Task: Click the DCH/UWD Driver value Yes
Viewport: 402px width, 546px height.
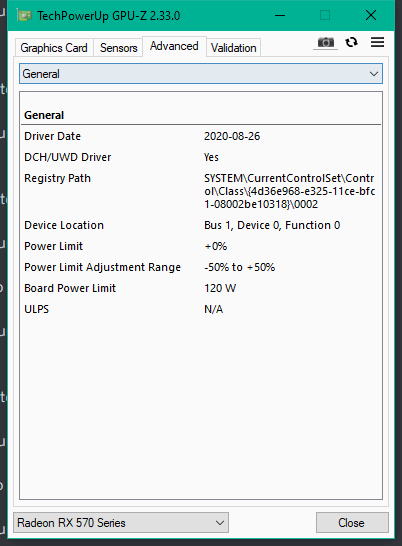Action: click(x=211, y=157)
